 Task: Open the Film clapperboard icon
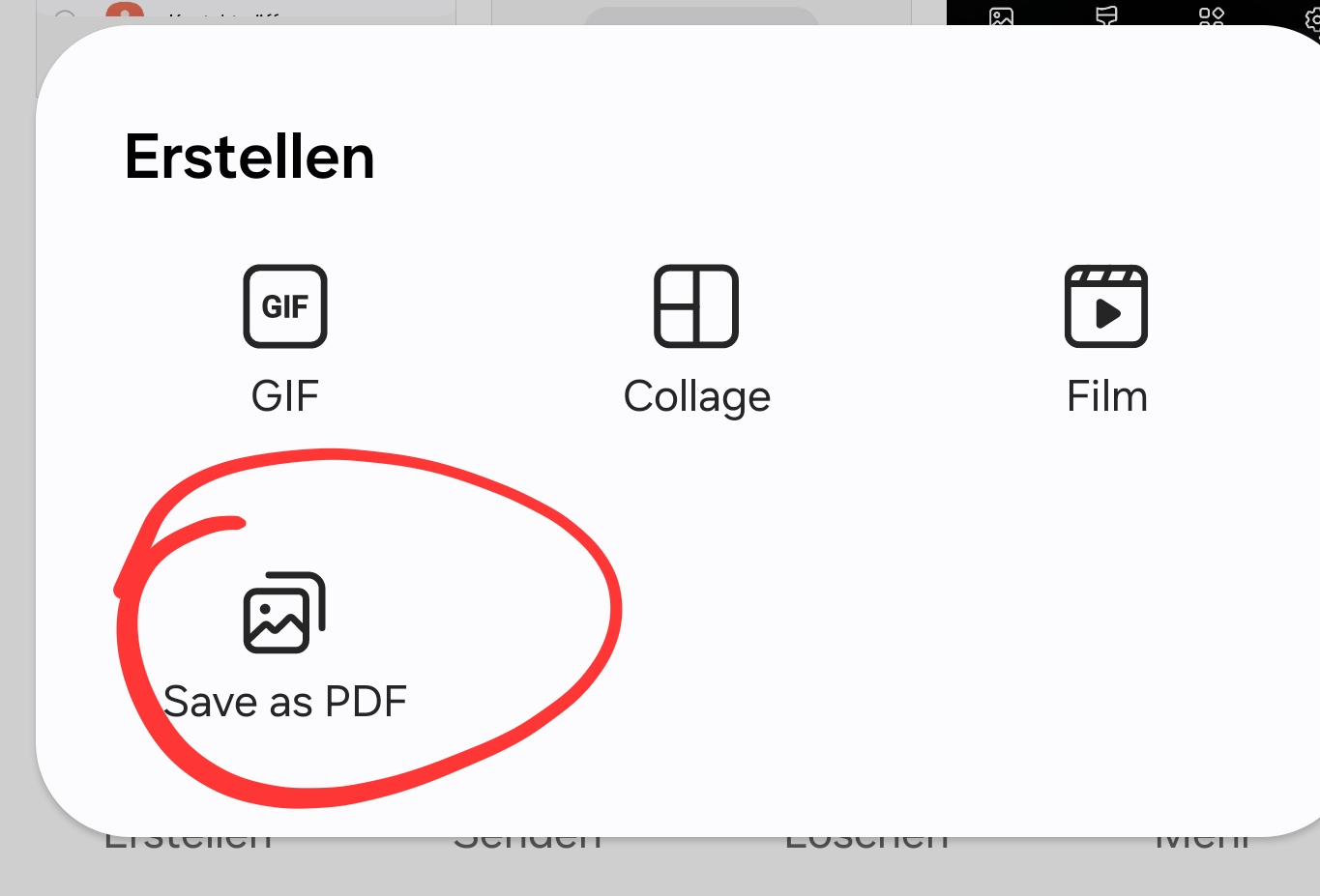tap(1106, 306)
